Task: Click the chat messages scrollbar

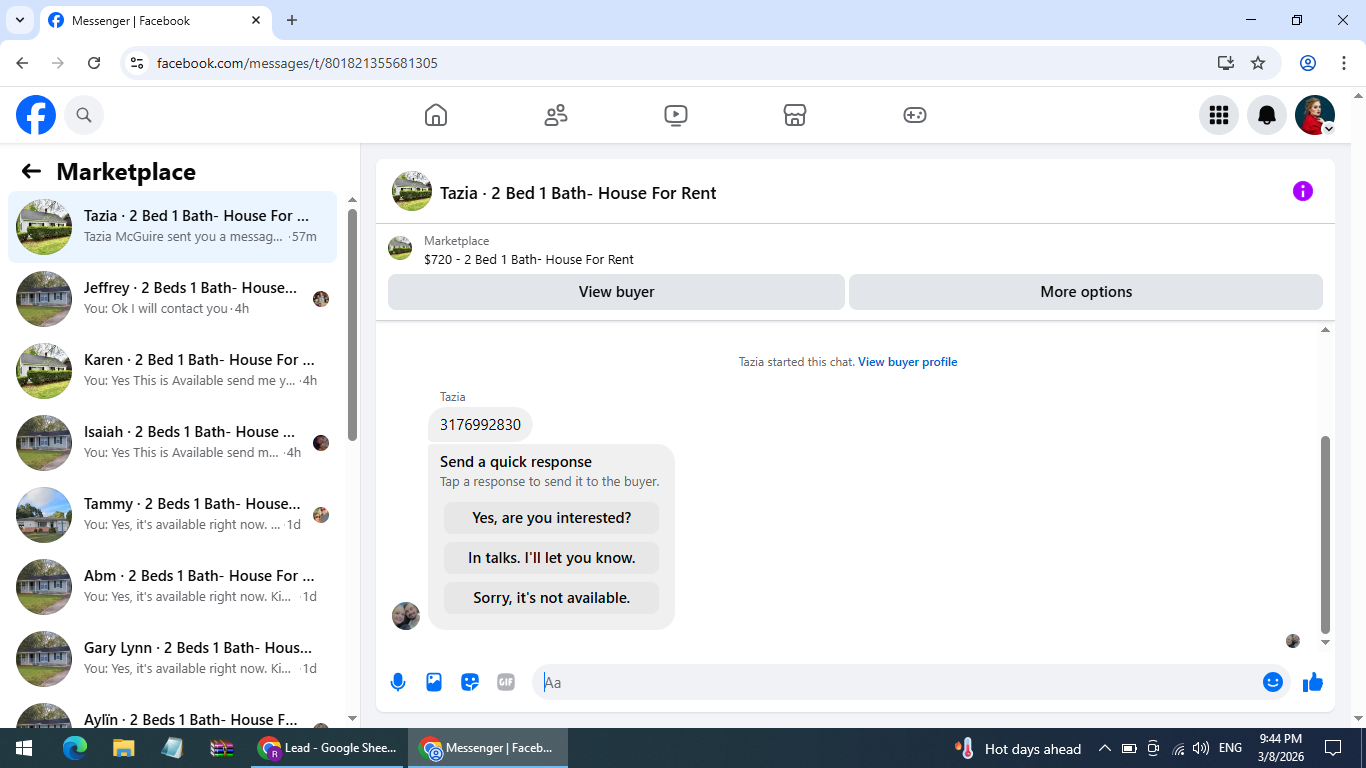Action: [x=1326, y=534]
